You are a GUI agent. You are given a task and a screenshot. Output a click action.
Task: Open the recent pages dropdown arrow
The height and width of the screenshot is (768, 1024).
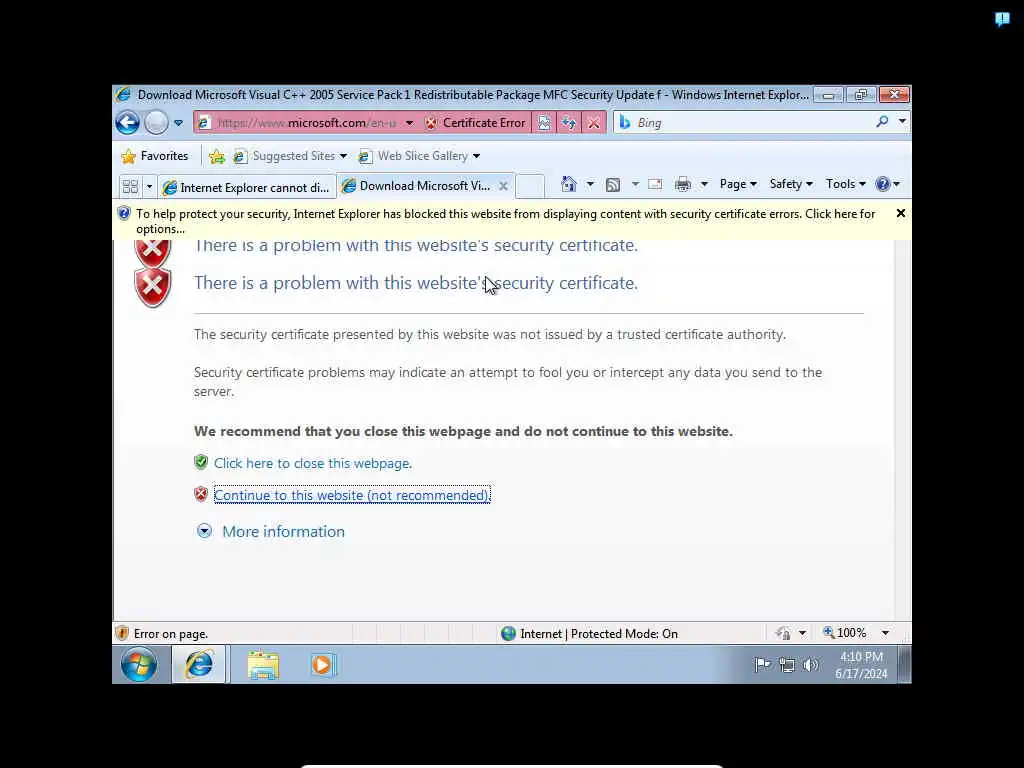[178, 123]
